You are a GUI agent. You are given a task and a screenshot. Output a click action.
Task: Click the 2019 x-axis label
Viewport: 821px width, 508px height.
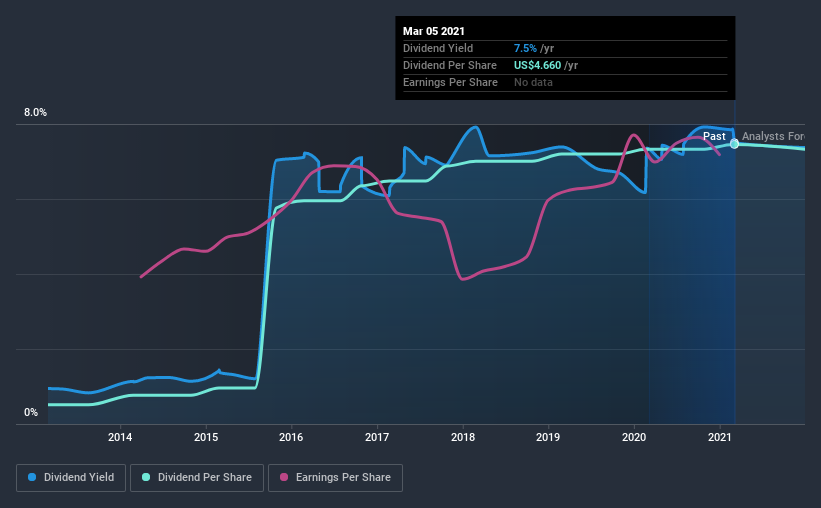point(548,437)
